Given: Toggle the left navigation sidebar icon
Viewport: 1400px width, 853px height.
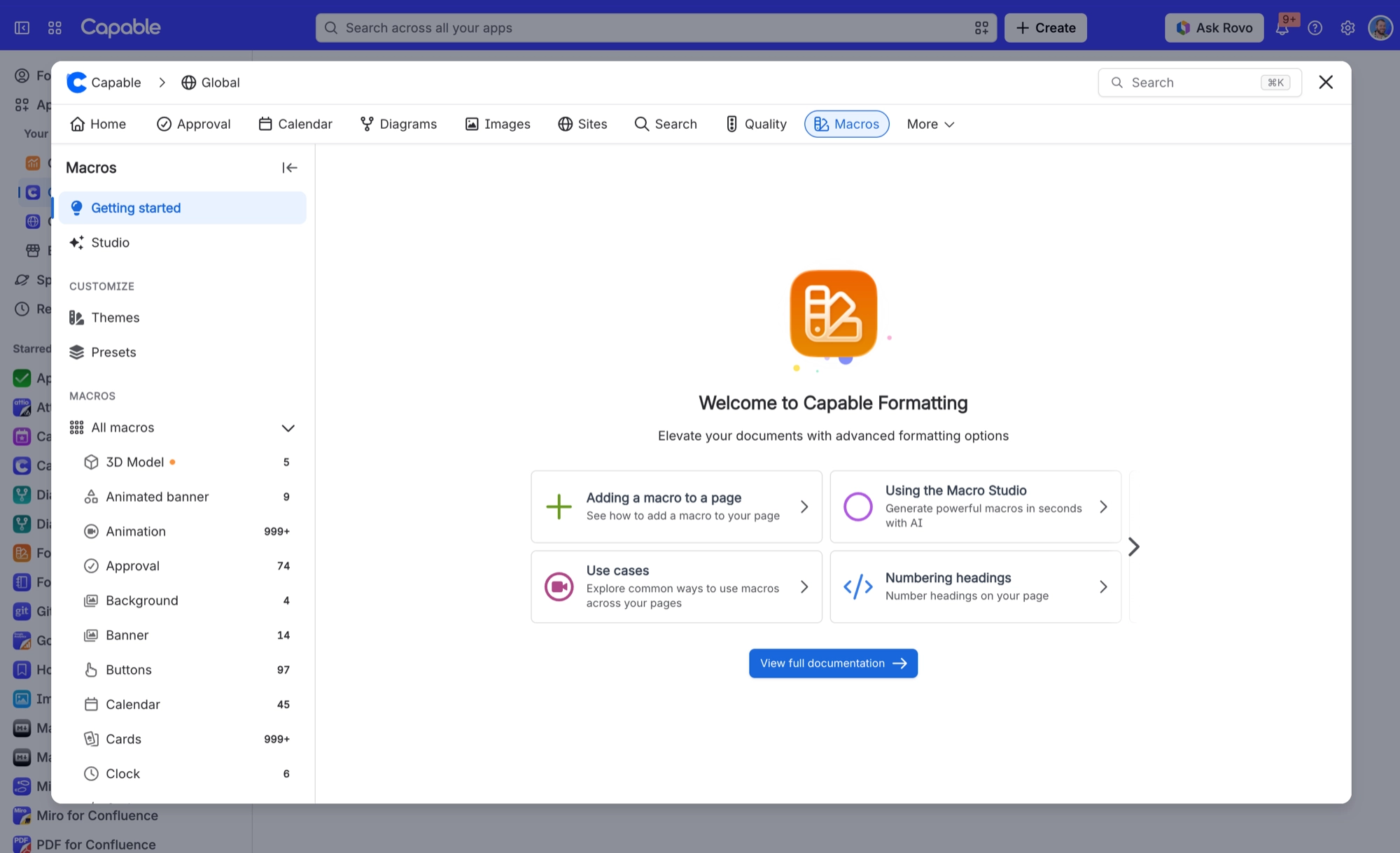Looking at the screenshot, I should [x=22, y=28].
